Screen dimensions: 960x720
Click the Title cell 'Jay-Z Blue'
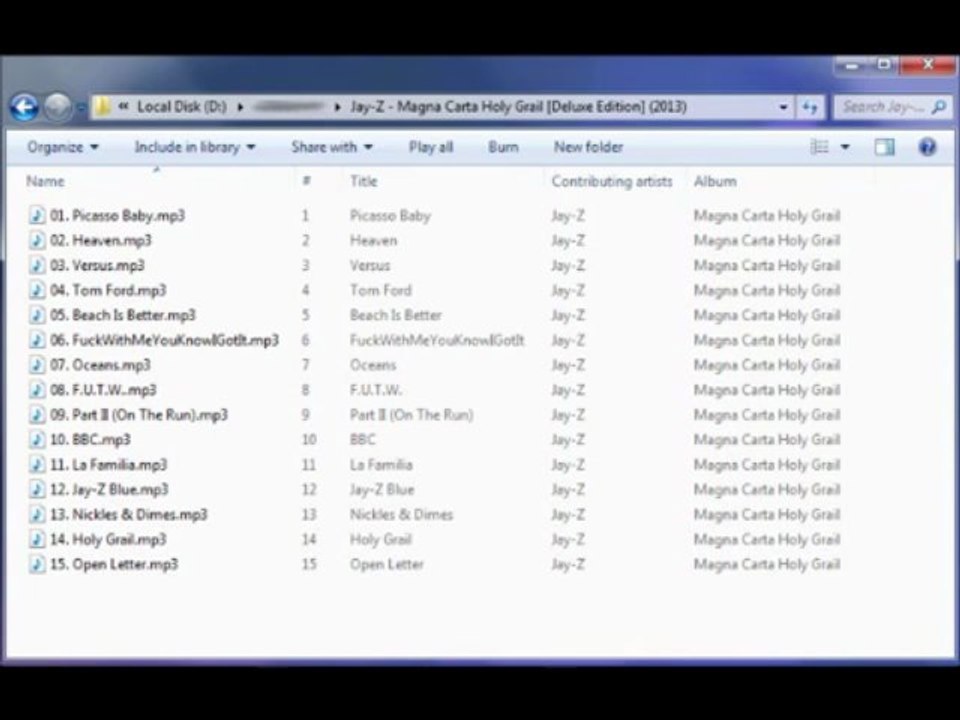coord(382,489)
